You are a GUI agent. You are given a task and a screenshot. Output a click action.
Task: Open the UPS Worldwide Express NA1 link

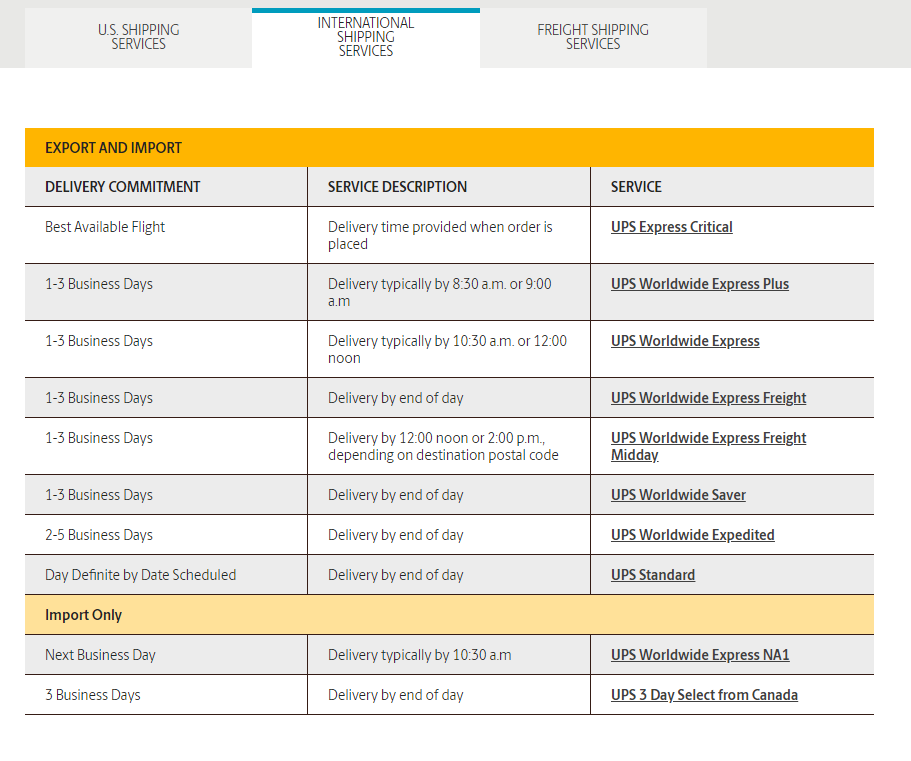click(x=700, y=655)
